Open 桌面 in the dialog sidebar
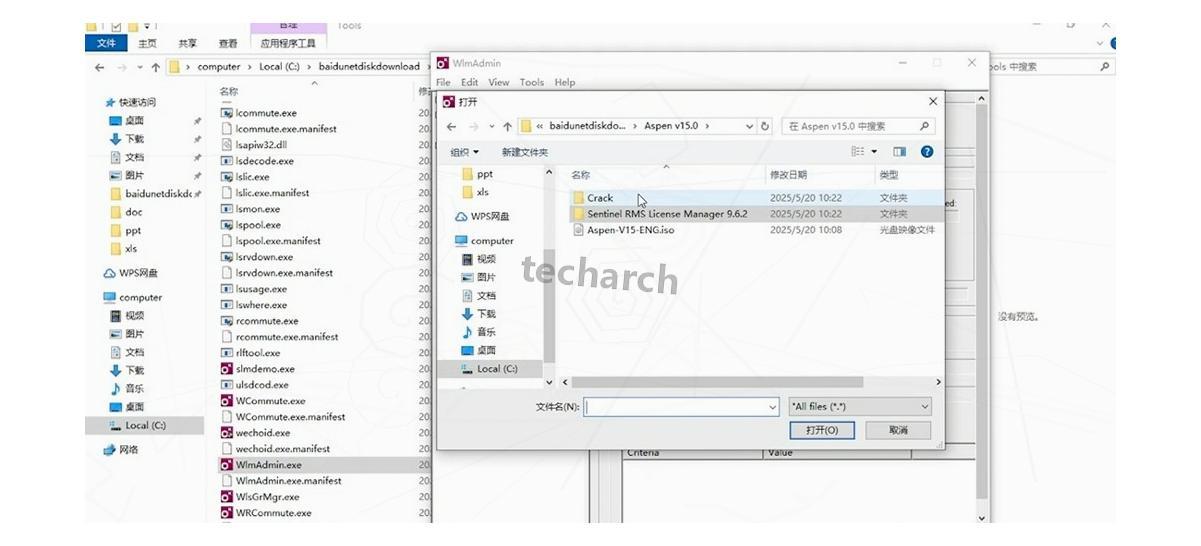Image resolution: width=1201 pixels, height=546 pixels. (478, 351)
